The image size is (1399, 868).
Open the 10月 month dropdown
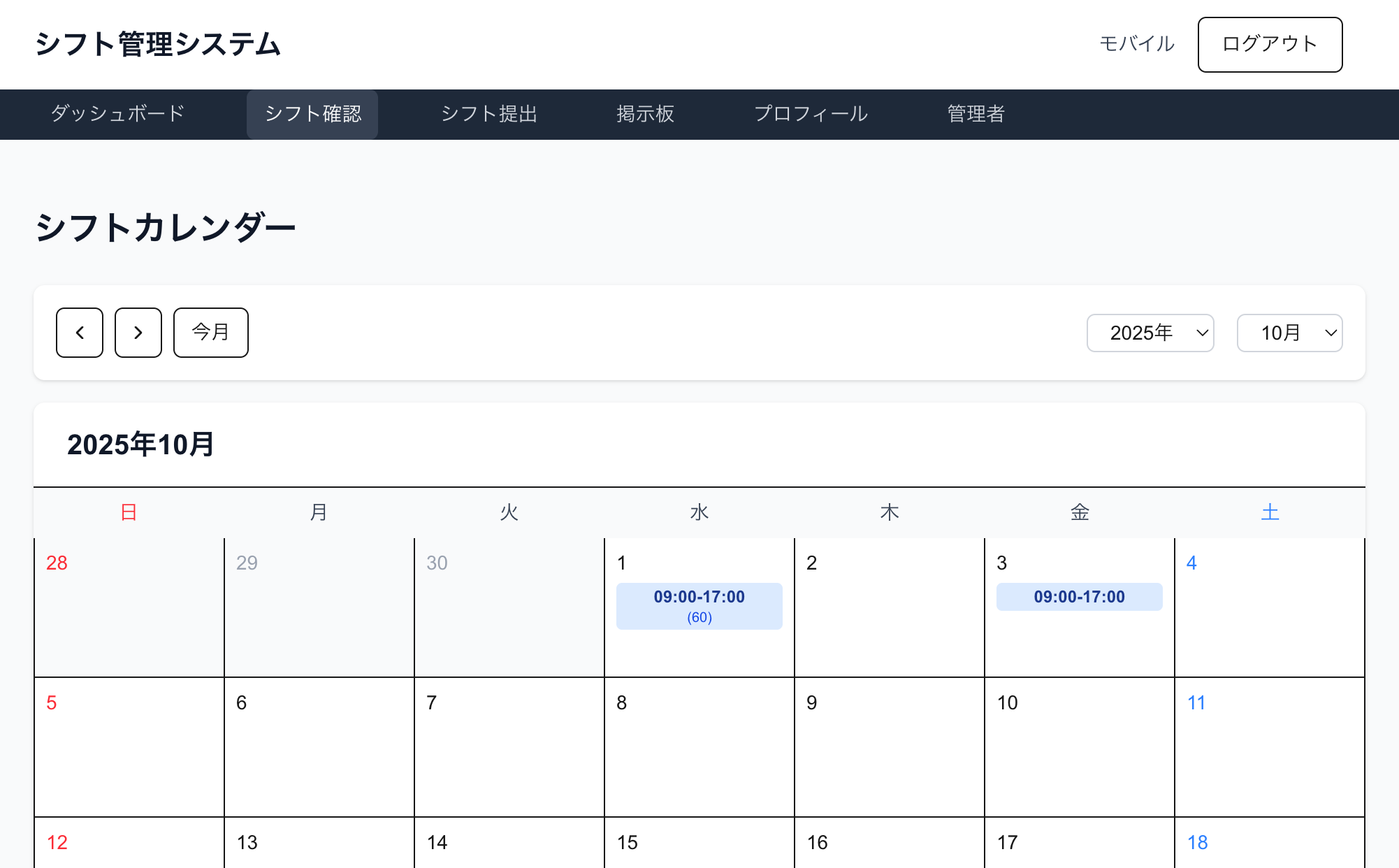tap(1289, 333)
